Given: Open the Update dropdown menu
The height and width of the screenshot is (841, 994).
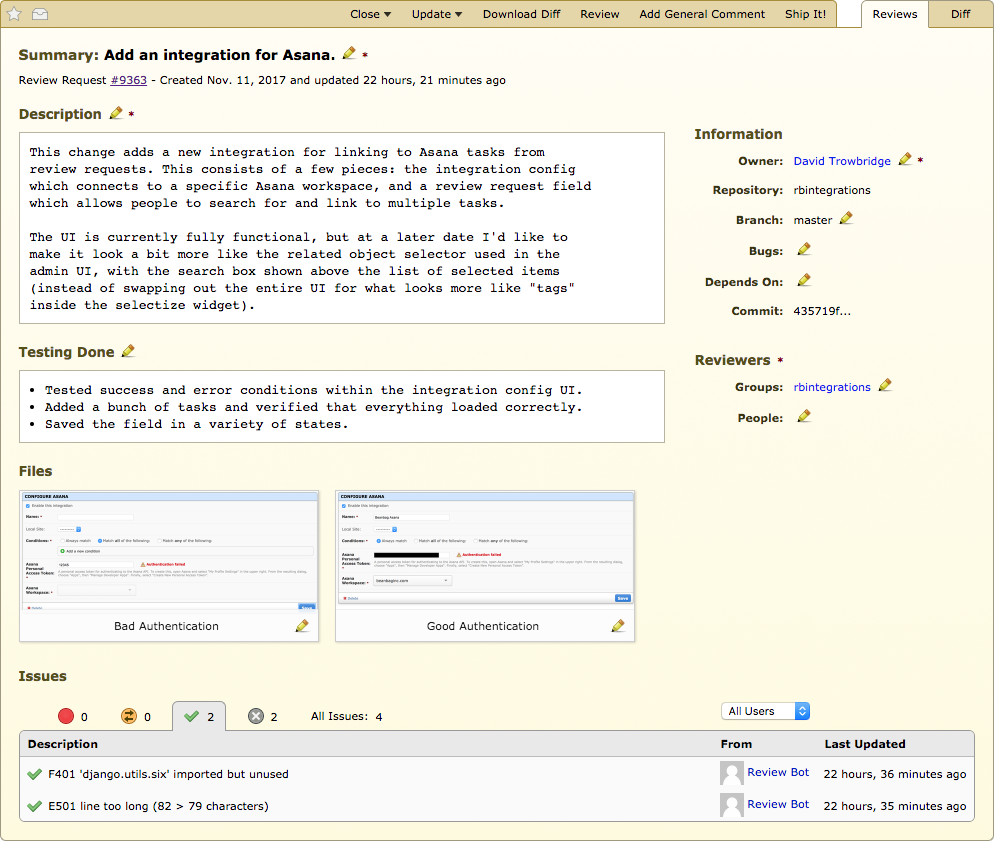Looking at the screenshot, I should click(437, 14).
